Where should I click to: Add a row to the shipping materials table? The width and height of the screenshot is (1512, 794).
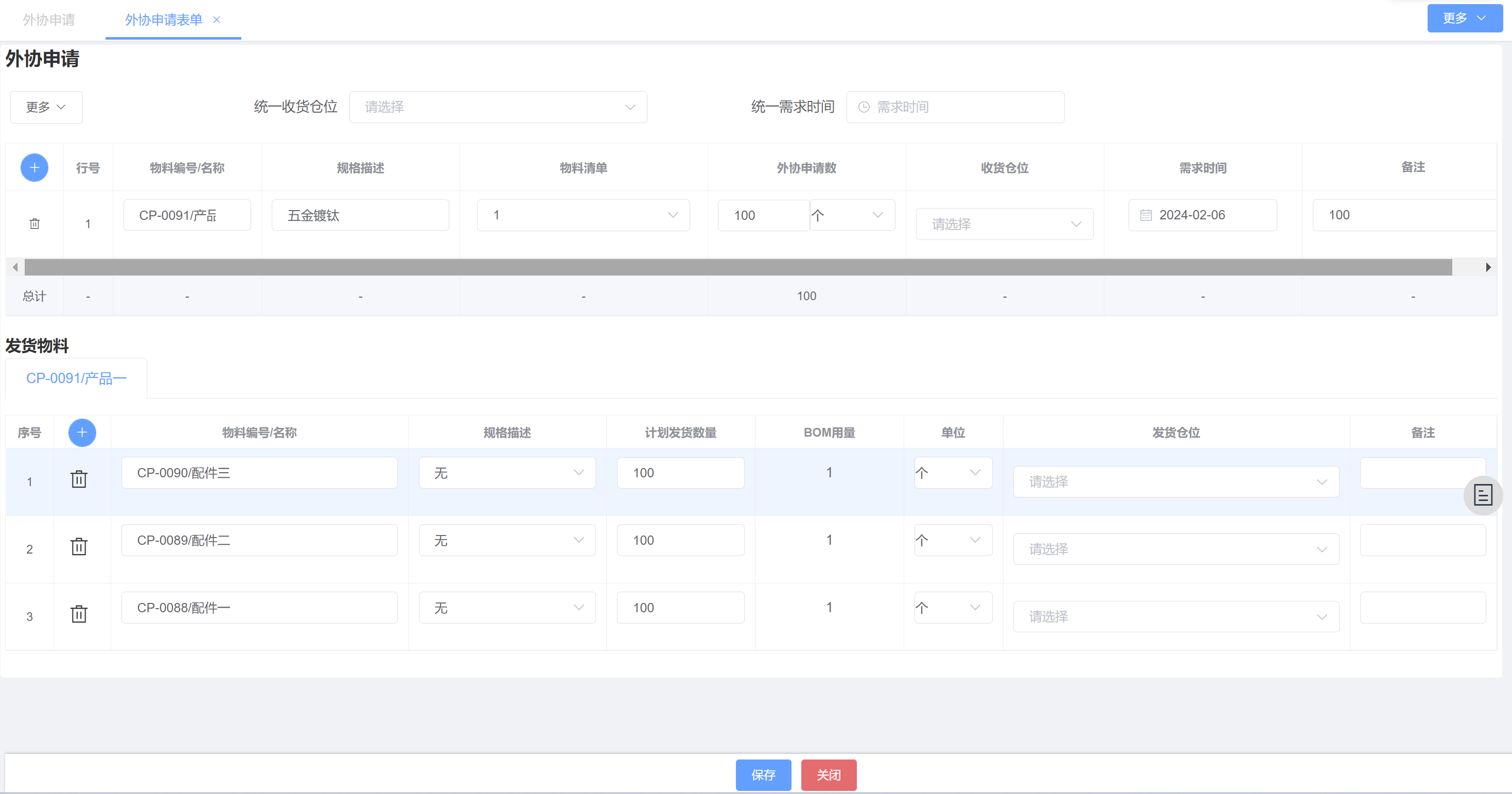[x=82, y=432]
